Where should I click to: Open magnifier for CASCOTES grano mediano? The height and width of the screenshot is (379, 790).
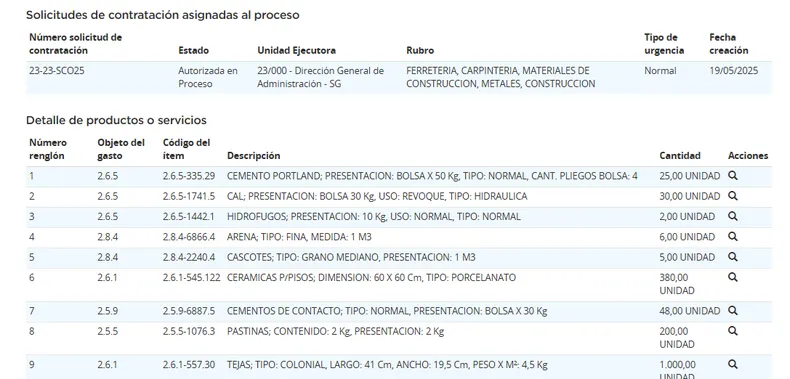(x=733, y=257)
